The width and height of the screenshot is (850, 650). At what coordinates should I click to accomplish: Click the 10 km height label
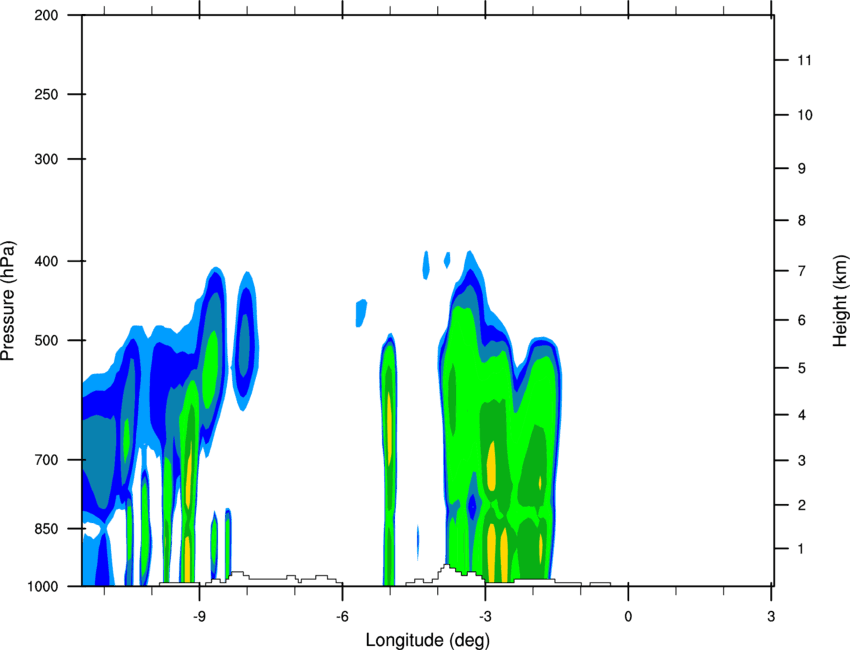[x=805, y=115]
